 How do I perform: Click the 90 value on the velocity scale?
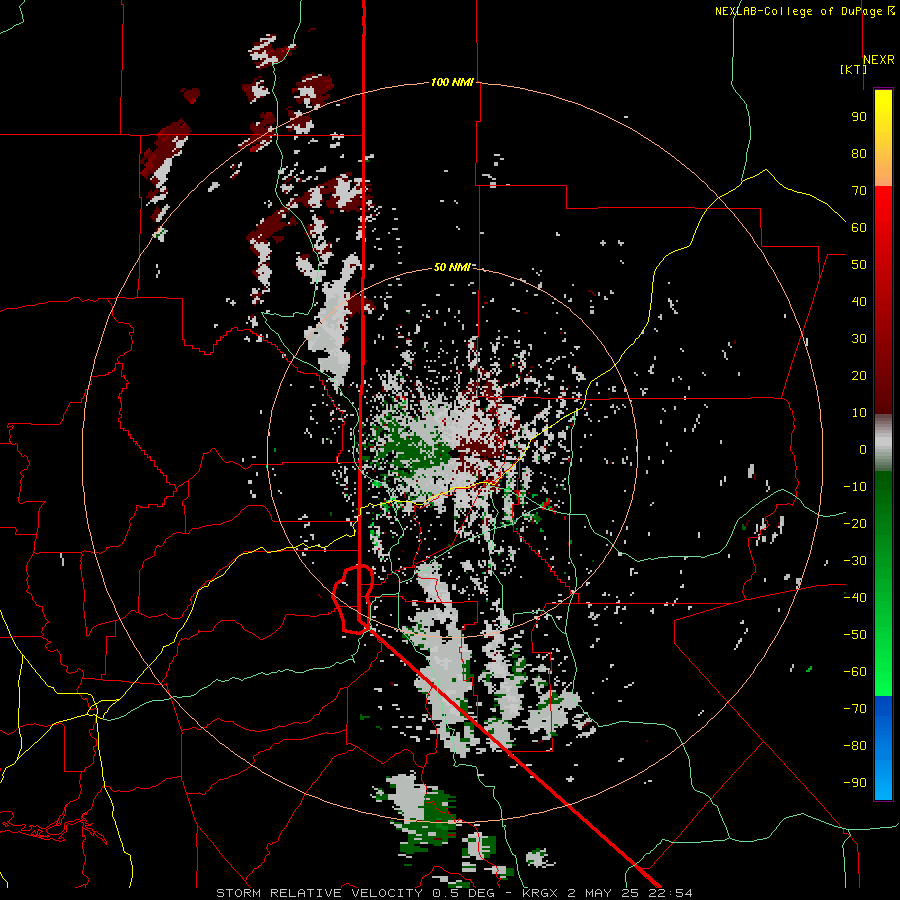click(859, 117)
